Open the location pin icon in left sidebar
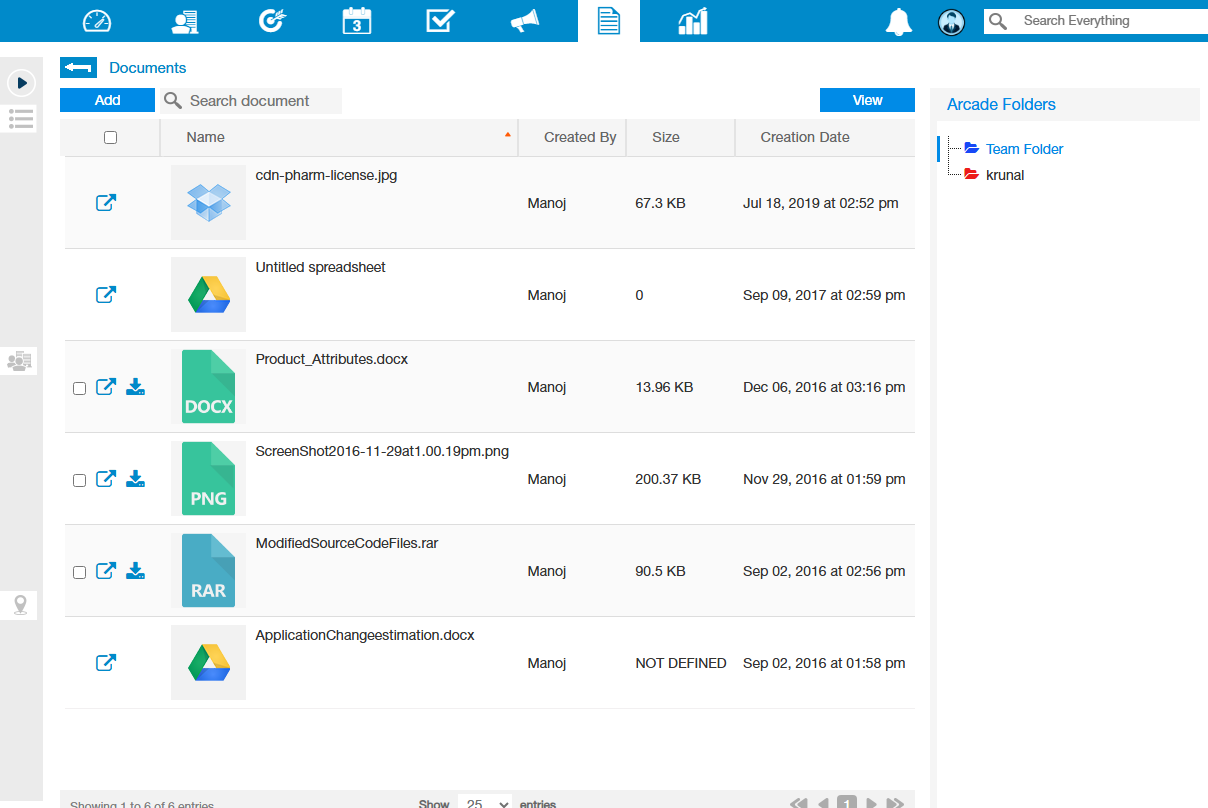Screen dimensions: 1208x808 coord(19,605)
